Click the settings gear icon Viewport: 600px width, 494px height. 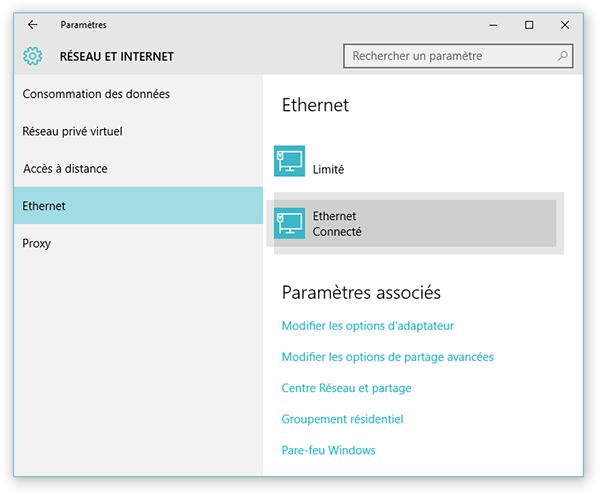33,56
